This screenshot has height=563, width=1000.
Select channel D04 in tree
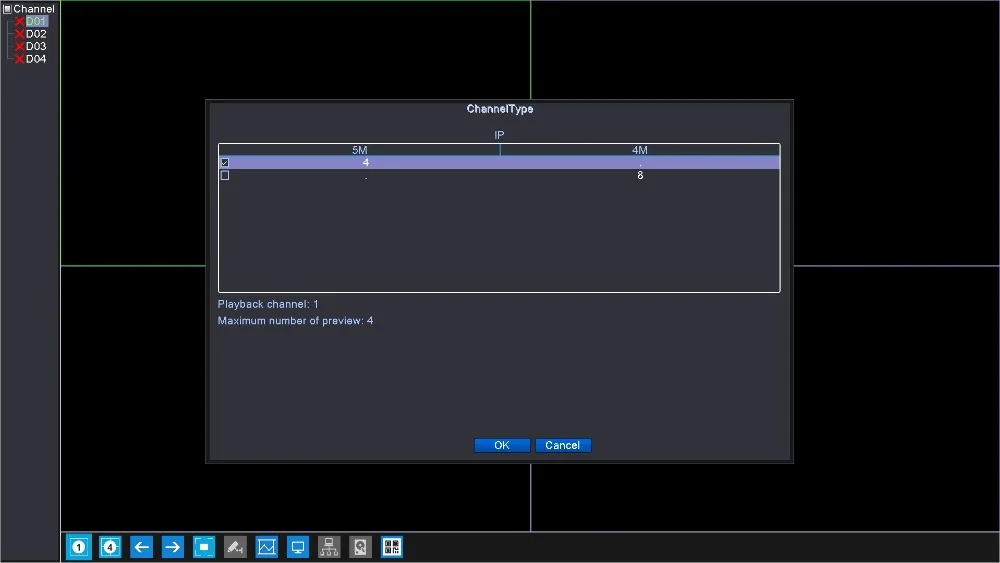(36, 59)
